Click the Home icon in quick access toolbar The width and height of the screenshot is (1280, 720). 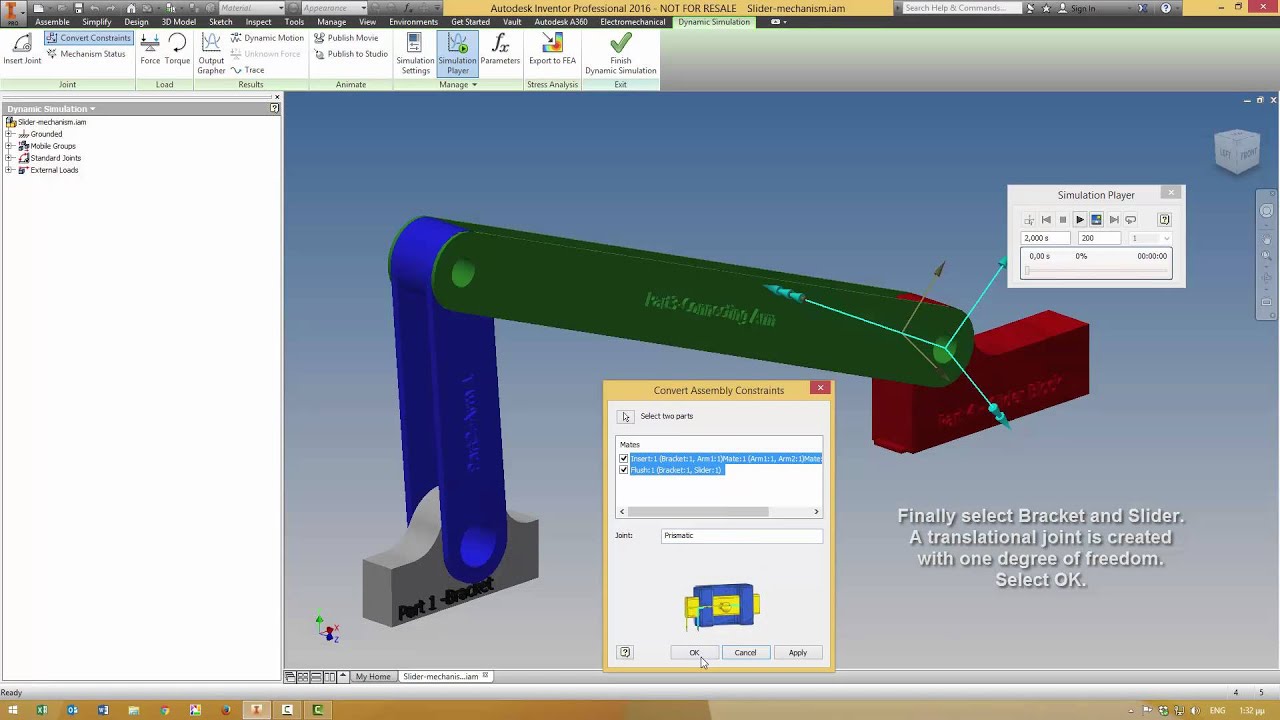[131, 8]
